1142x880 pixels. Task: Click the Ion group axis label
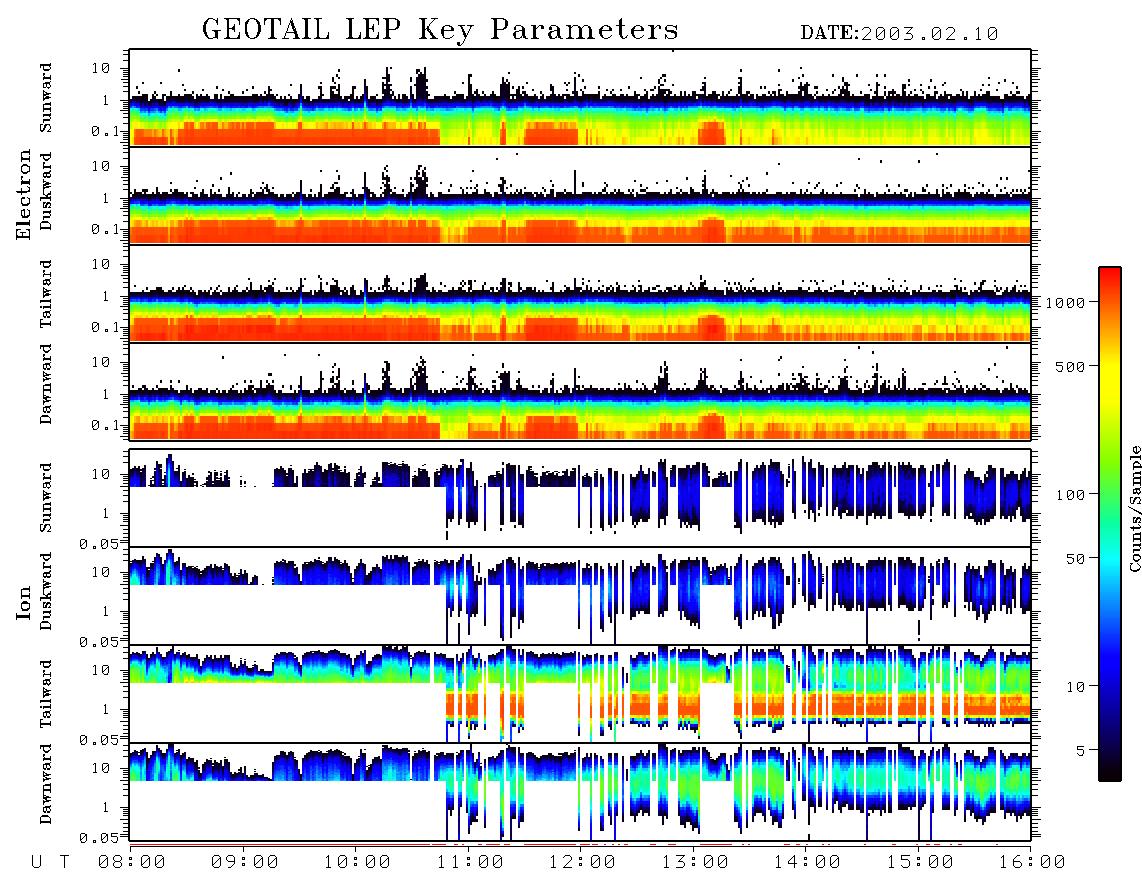tap(24, 602)
